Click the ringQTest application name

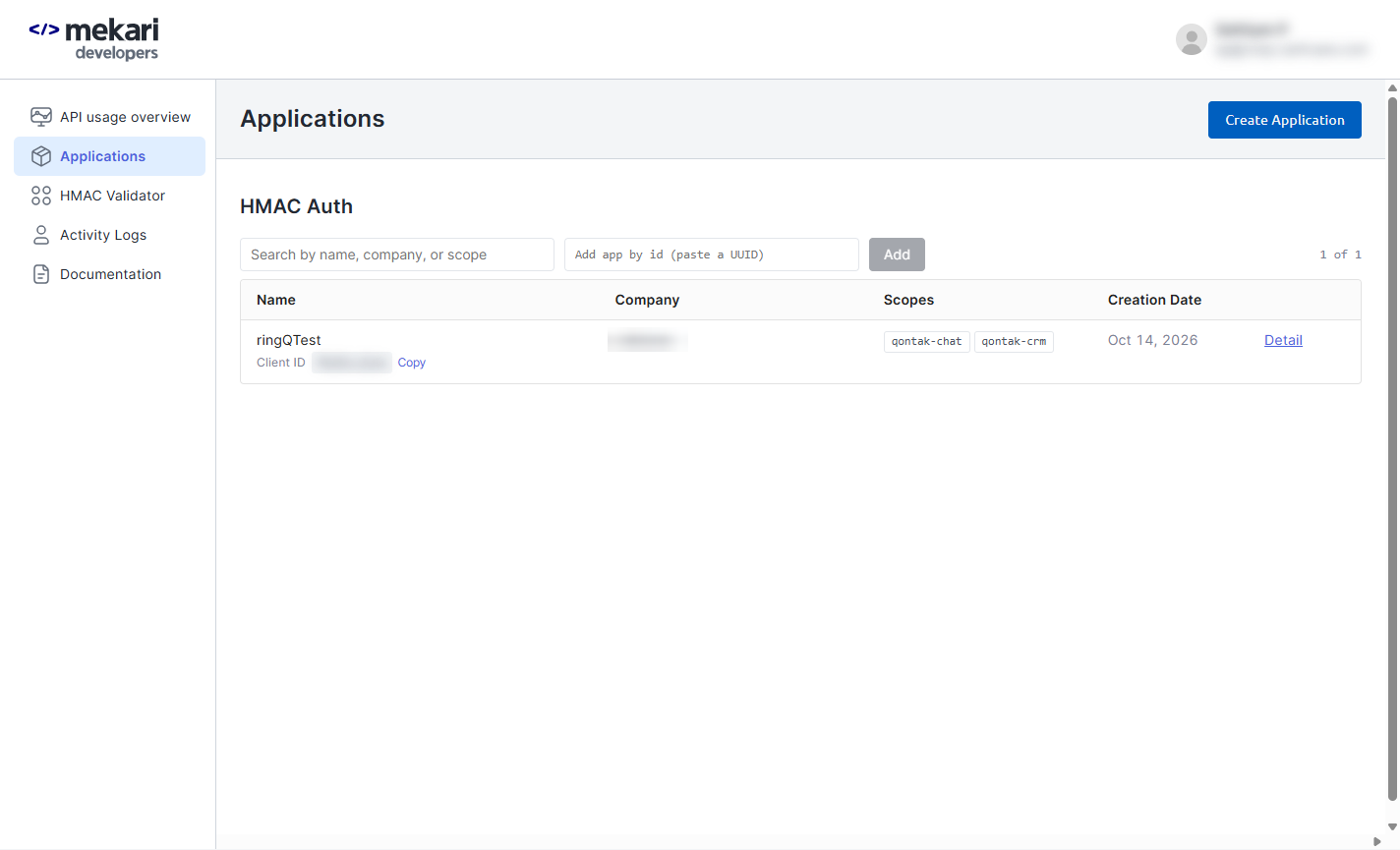click(x=289, y=340)
